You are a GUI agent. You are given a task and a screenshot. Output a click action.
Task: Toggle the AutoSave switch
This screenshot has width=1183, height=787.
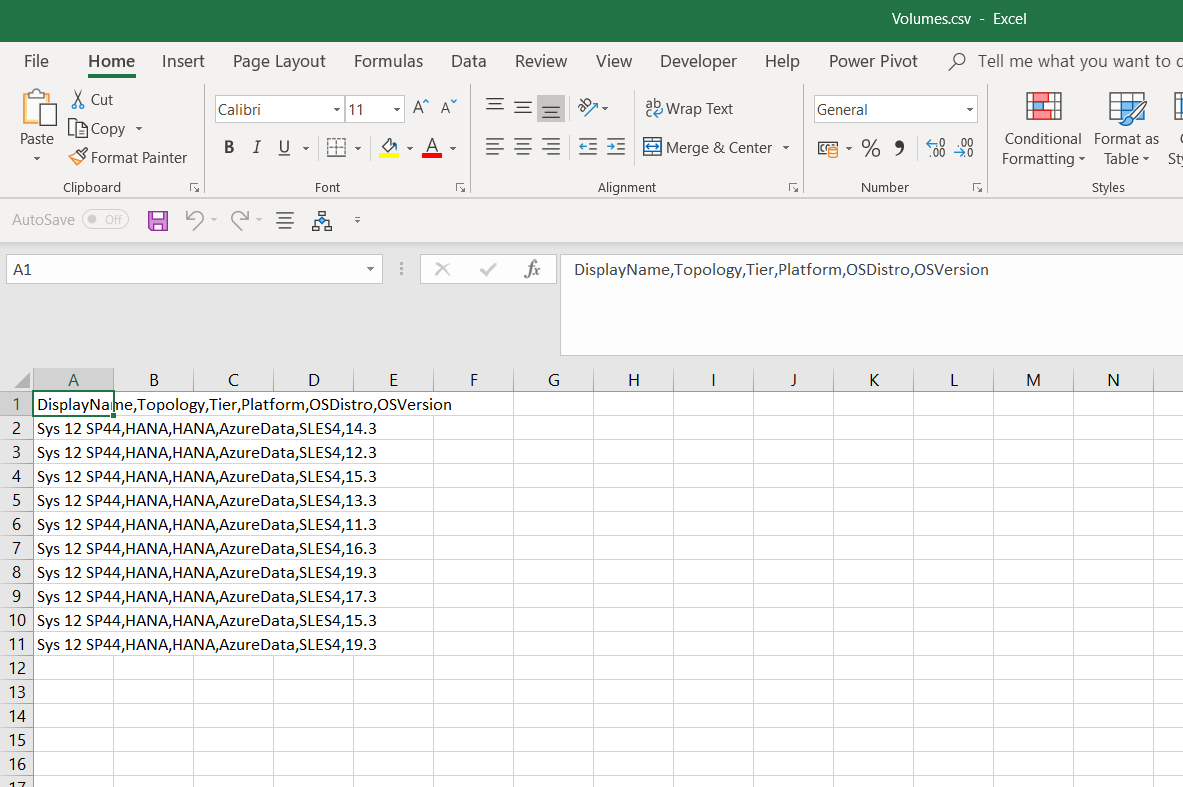click(x=105, y=219)
